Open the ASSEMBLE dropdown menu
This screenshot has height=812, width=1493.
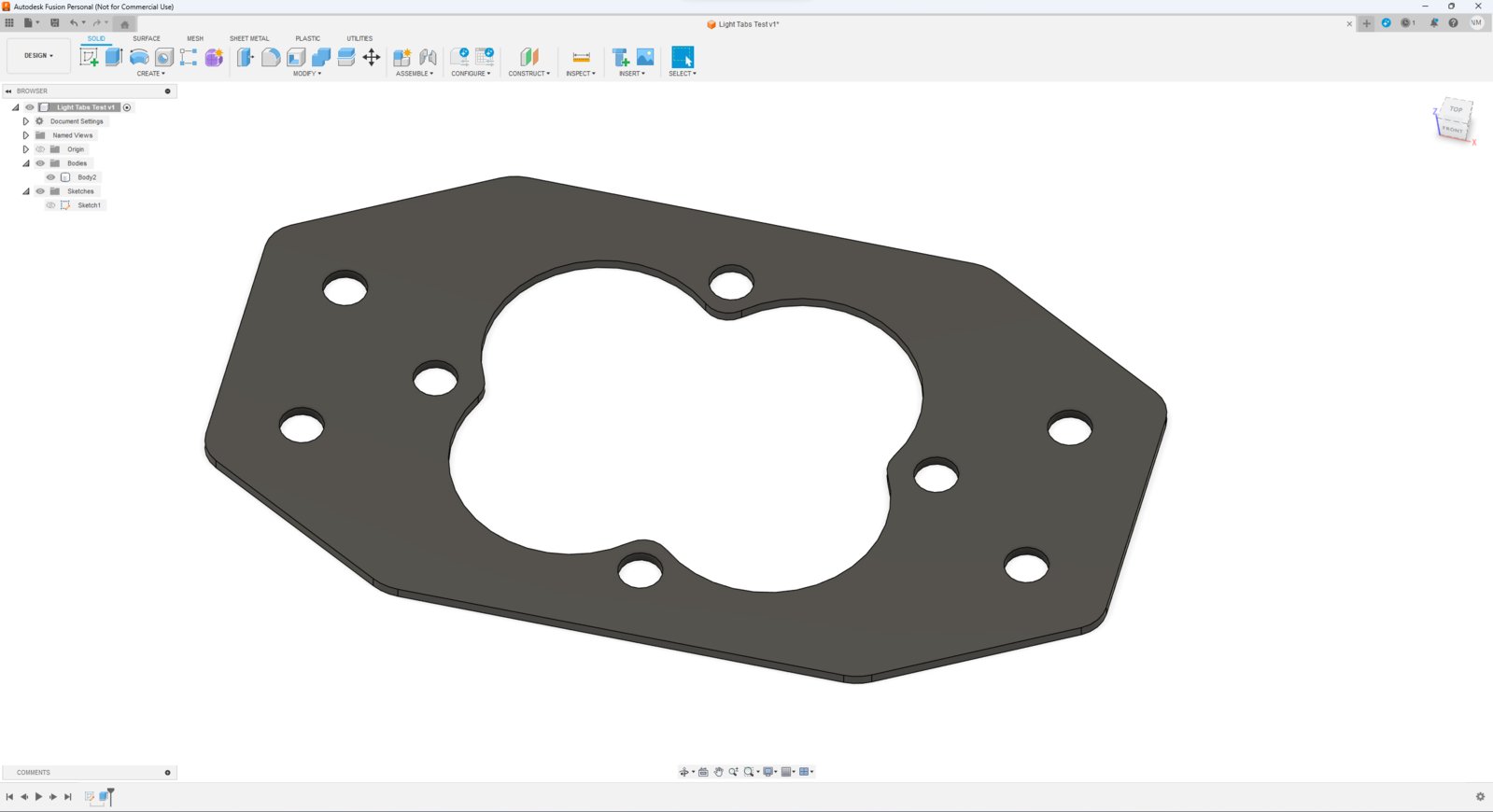(x=415, y=74)
